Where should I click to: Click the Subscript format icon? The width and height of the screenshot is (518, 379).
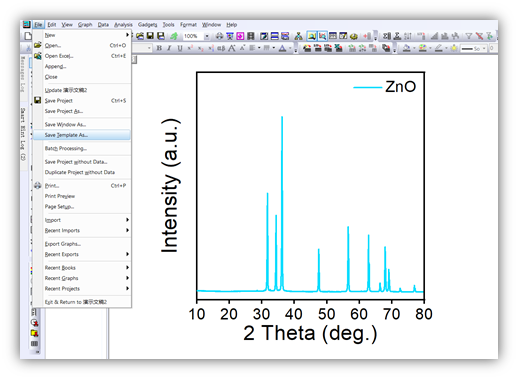pyautogui.click(x=201, y=49)
